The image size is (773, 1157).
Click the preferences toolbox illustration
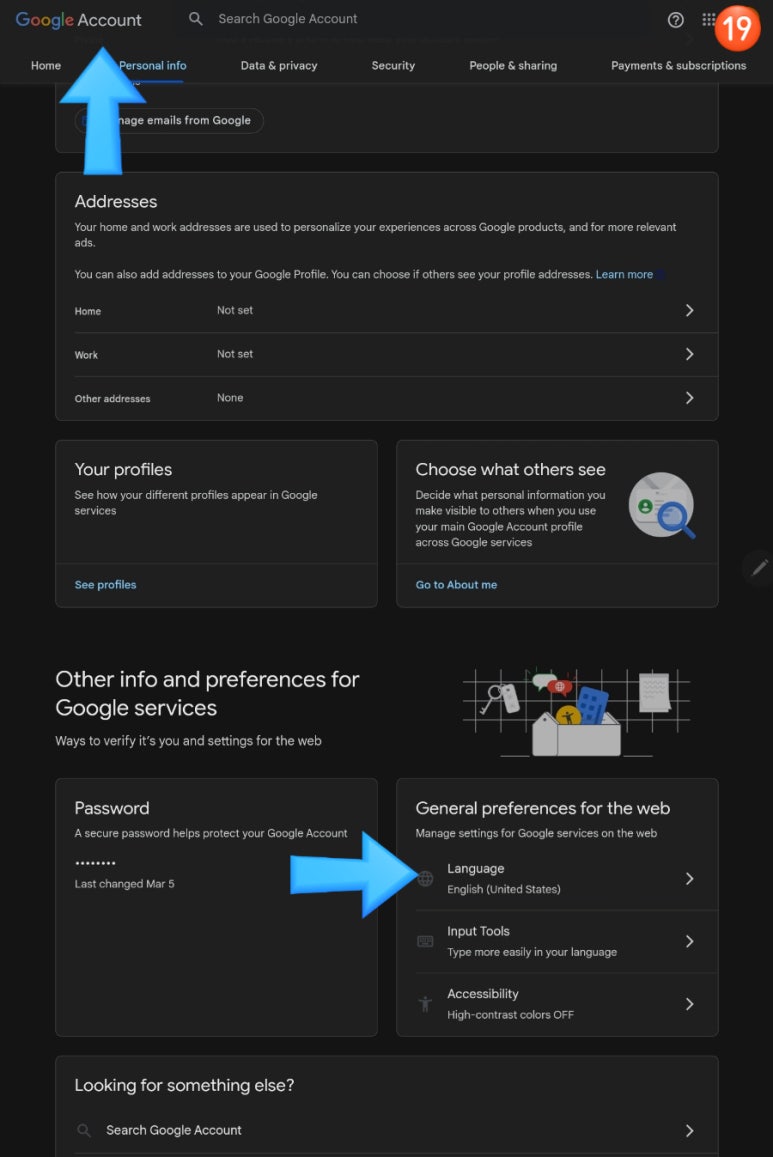tap(576, 712)
